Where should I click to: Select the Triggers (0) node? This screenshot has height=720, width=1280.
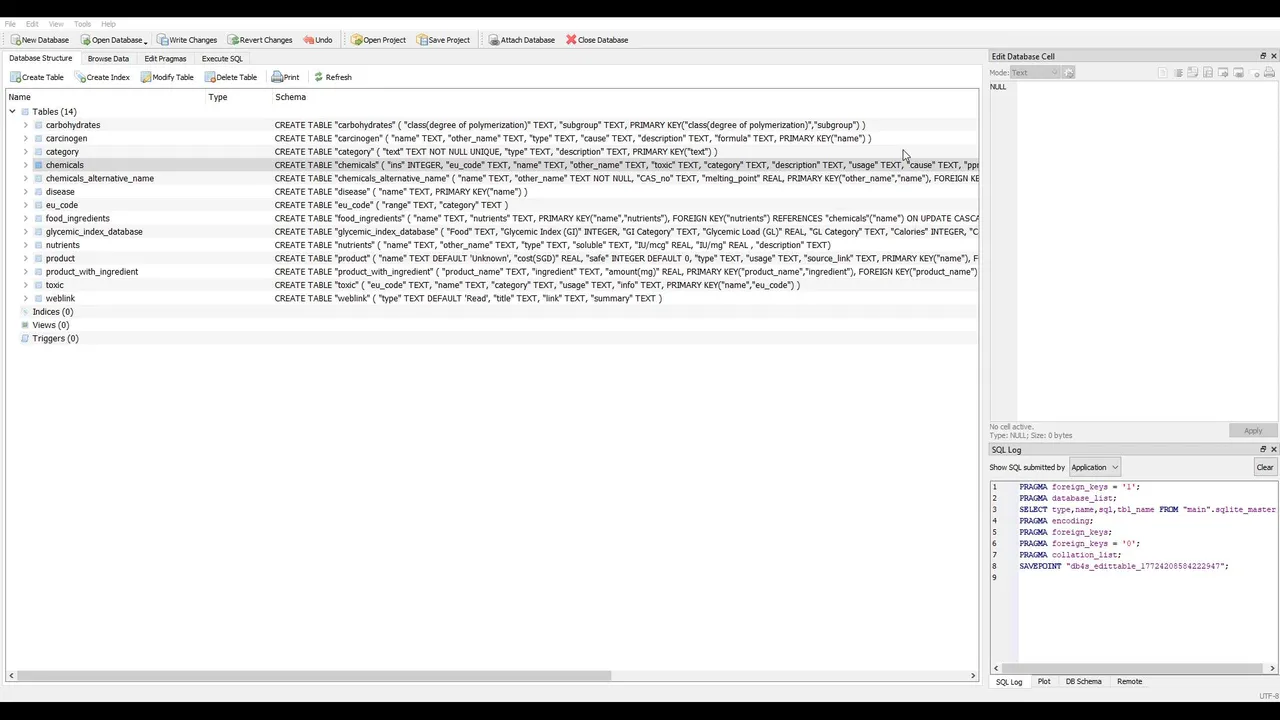55,338
